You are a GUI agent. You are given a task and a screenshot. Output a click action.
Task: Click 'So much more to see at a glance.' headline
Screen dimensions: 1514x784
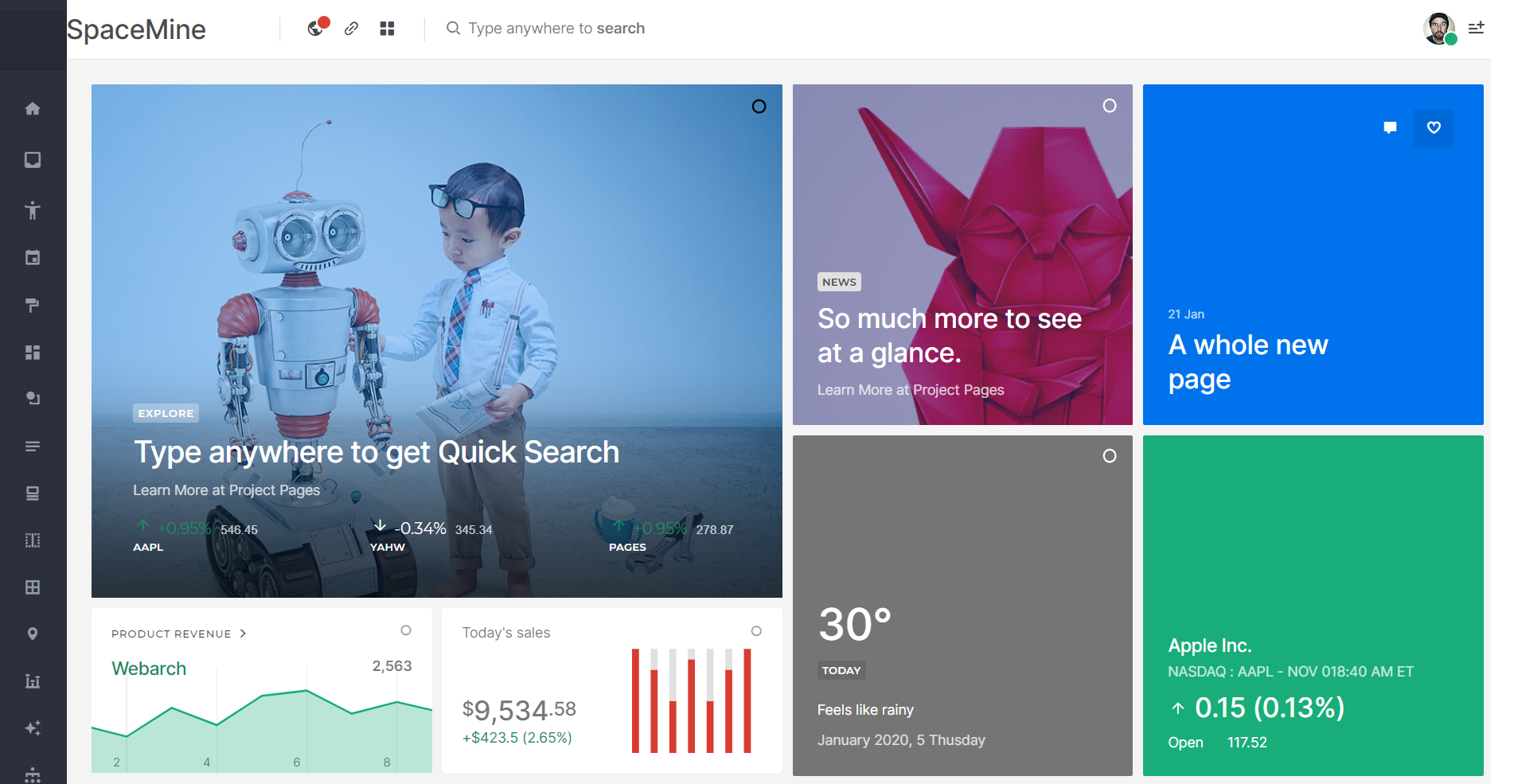pyautogui.click(x=950, y=336)
